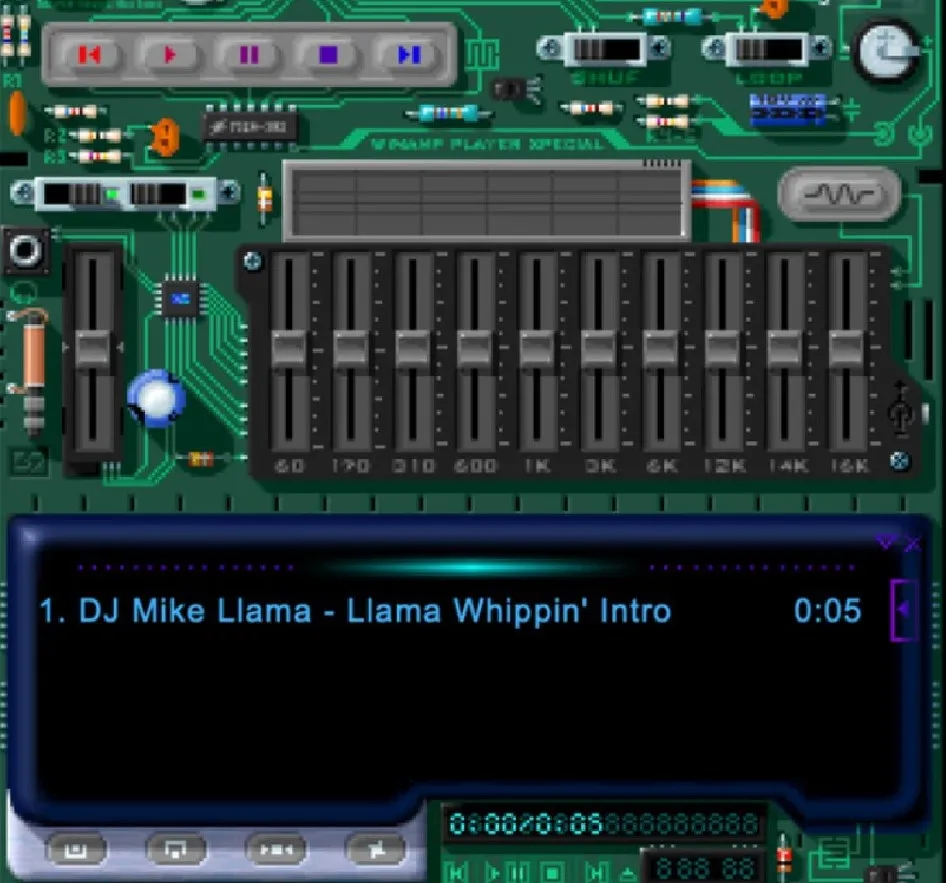Image resolution: width=946 pixels, height=883 pixels.
Task: Click the 1K equalizer band slider handle
Action: click(x=536, y=349)
